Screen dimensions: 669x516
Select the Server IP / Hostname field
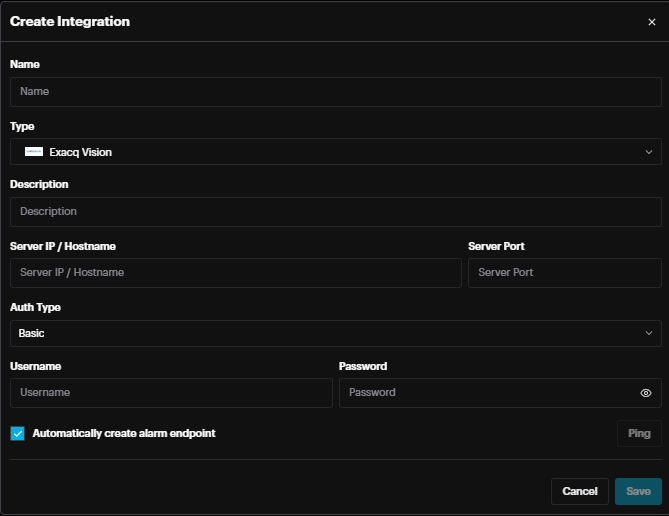[x=235, y=273]
